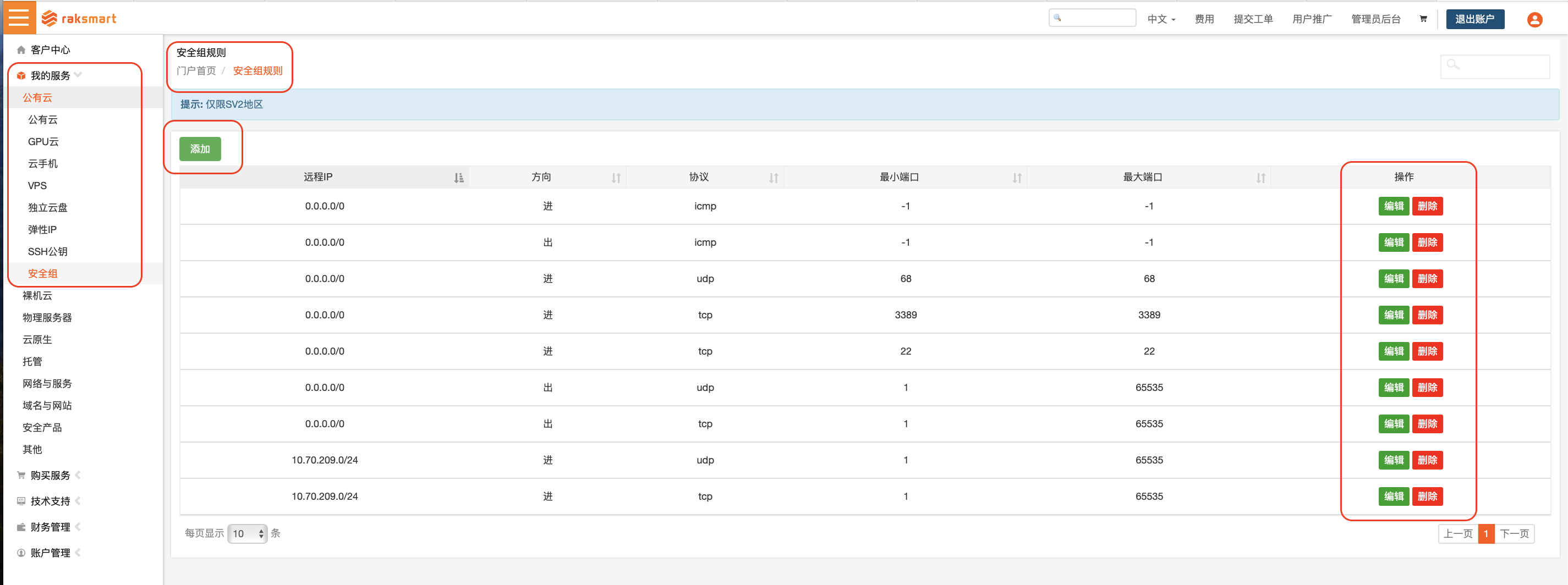Click the green 添加 button
The height and width of the screenshot is (585, 1568).
(x=200, y=149)
